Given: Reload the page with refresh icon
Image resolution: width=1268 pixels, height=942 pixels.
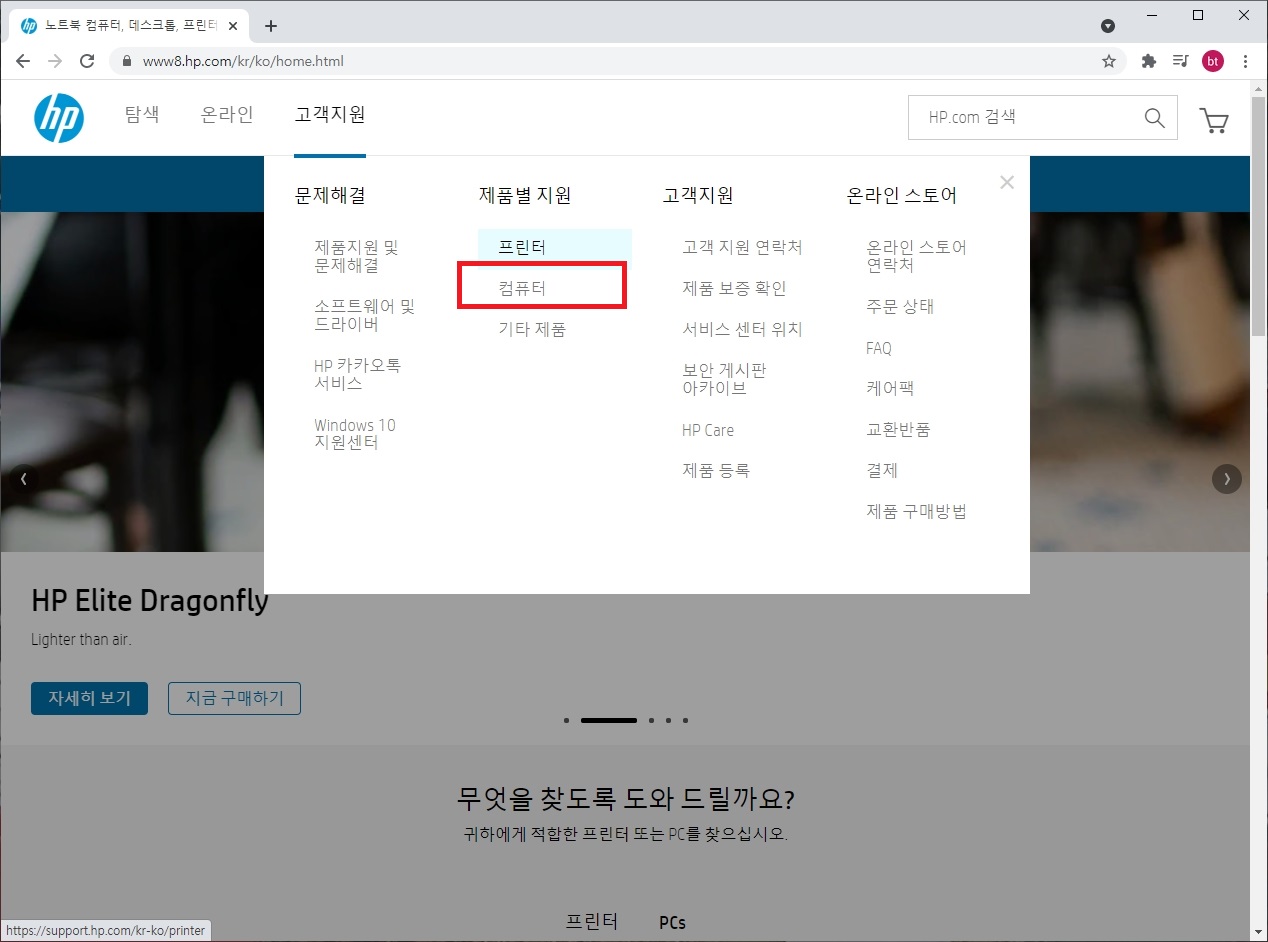Looking at the screenshot, I should pos(87,61).
